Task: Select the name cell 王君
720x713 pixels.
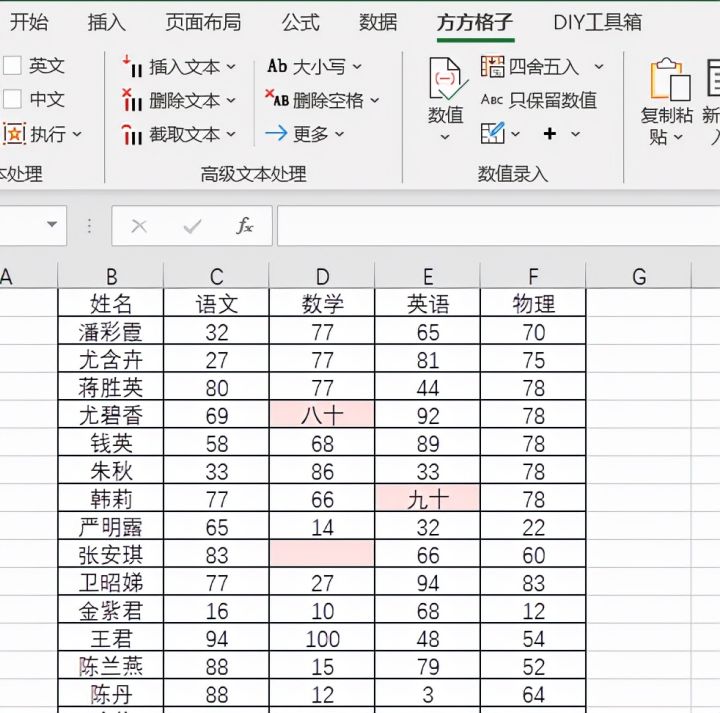Action: 111,638
